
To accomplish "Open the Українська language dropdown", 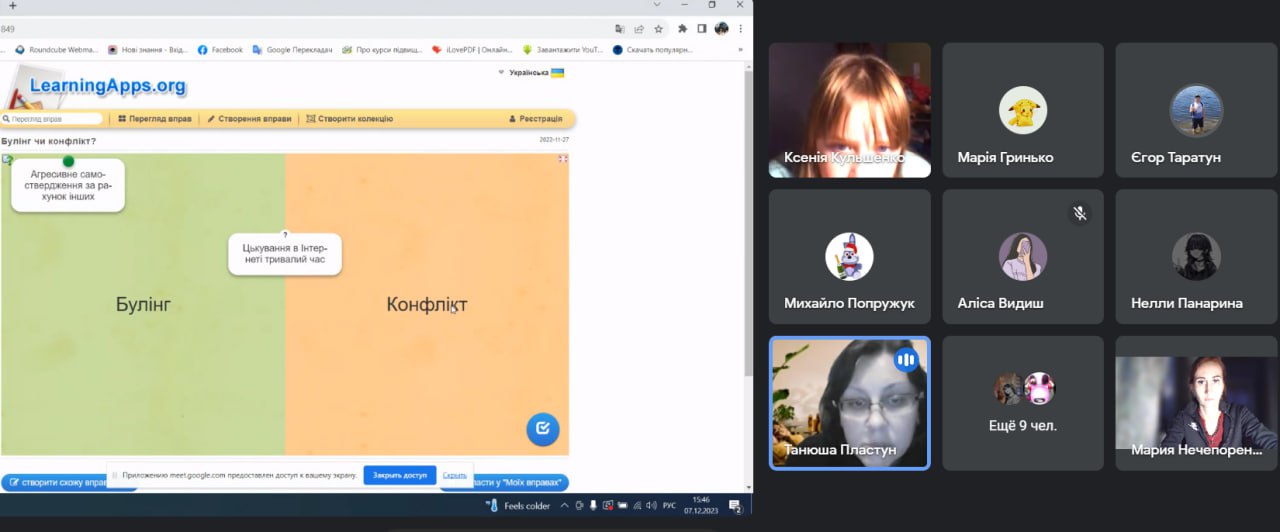I will pyautogui.click(x=531, y=73).
